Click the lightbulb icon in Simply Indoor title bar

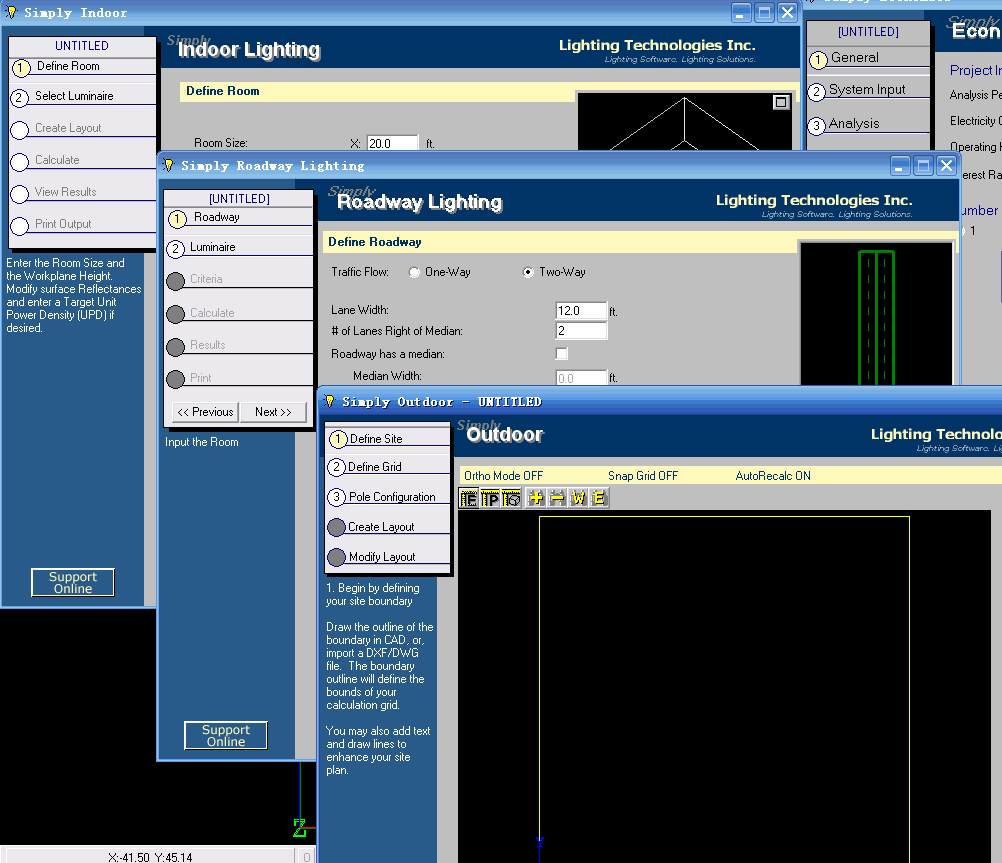point(11,12)
